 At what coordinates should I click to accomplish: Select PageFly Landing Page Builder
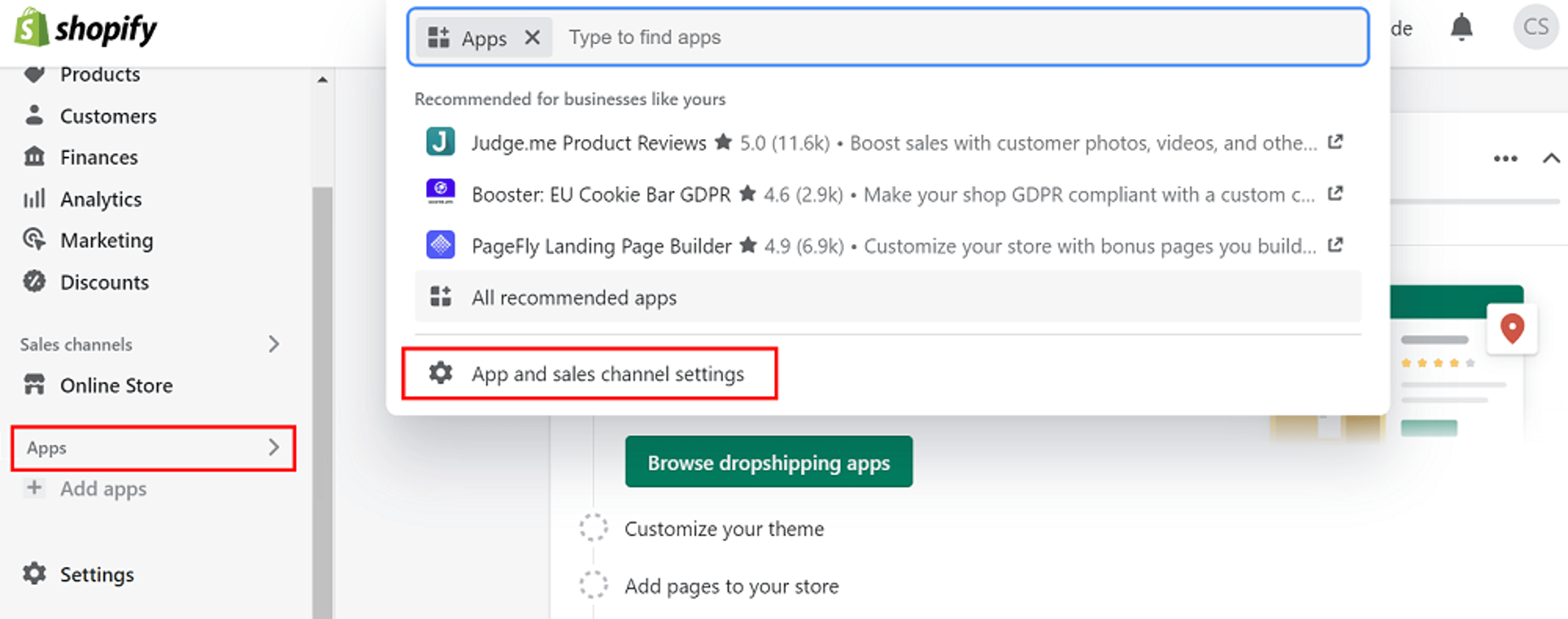[888, 246]
